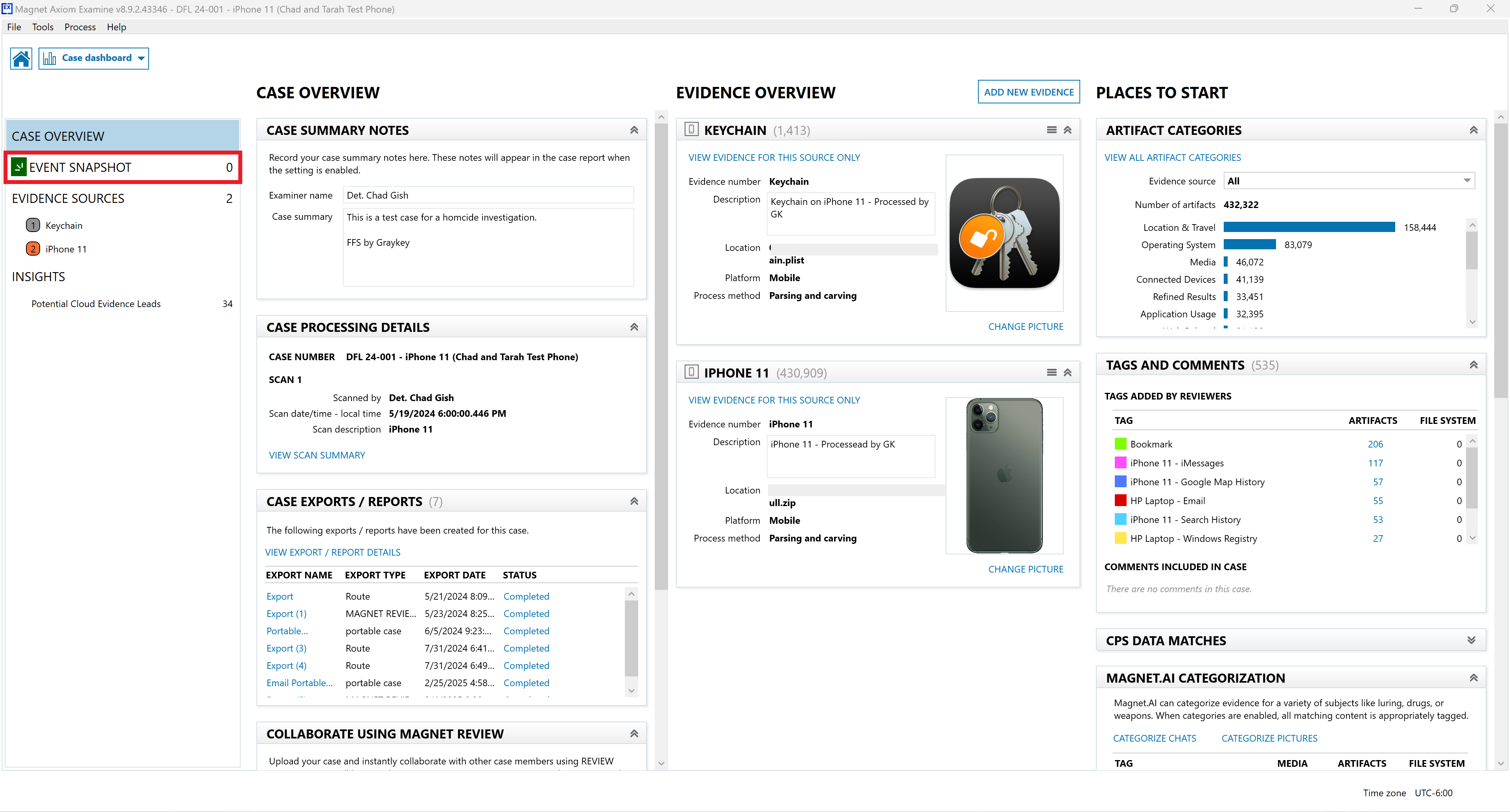Open the Process menu
This screenshot has width=1510, height=812.
coord(80,27)
